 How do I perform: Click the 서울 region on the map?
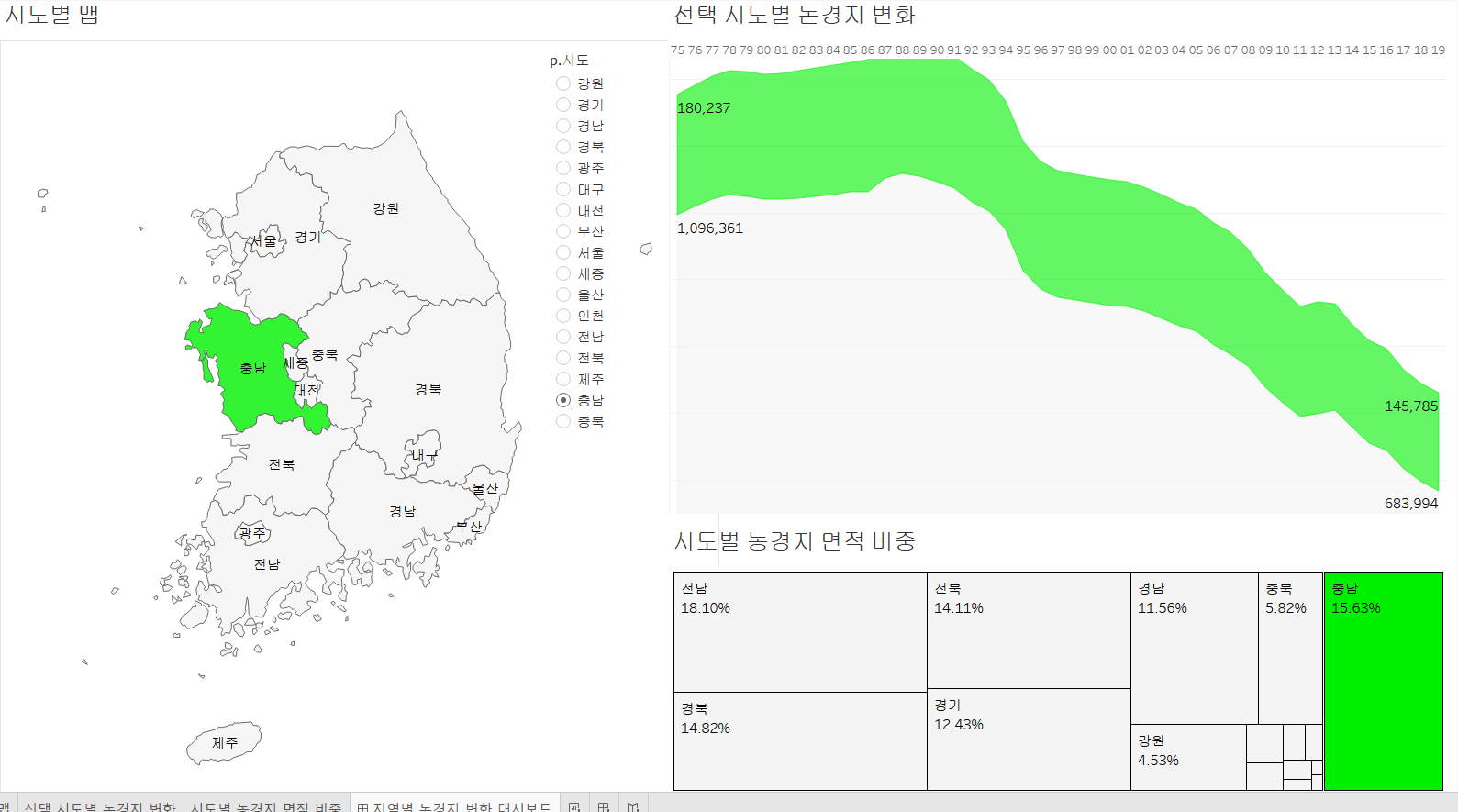pyautogui.click(x=266, y=241)
